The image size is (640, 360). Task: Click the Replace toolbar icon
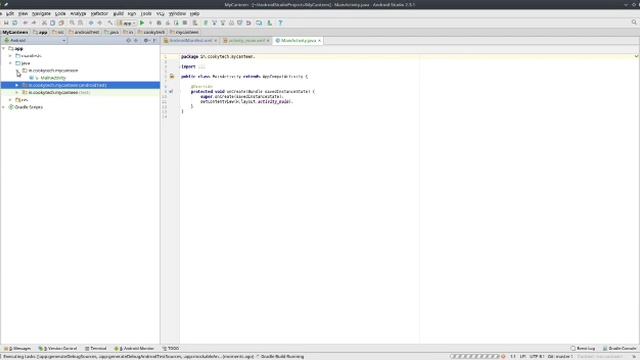click(x=80, y=23)
